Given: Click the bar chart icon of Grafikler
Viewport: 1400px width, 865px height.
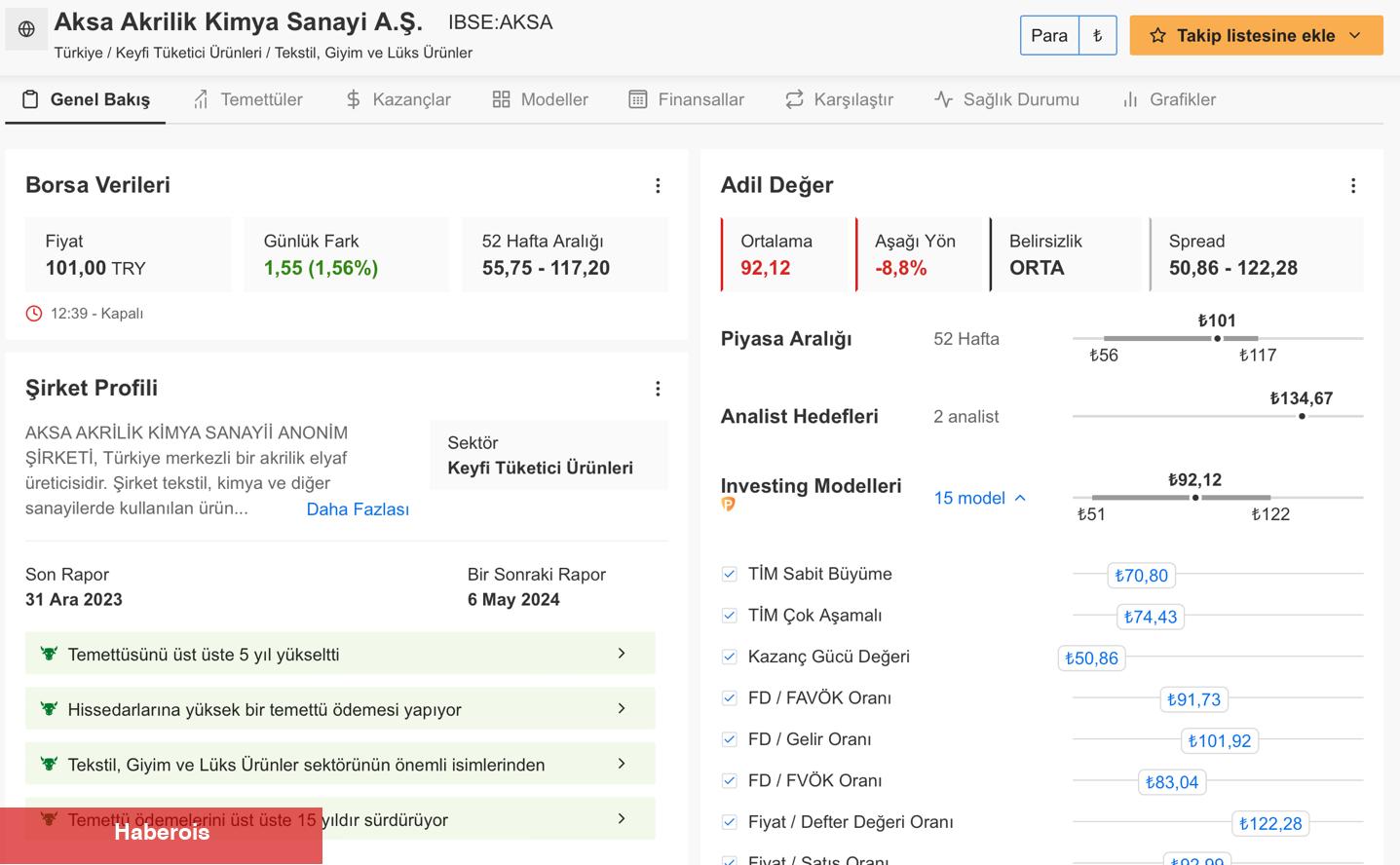Looking at the screenshot, I should click(x=1130, y=99).
